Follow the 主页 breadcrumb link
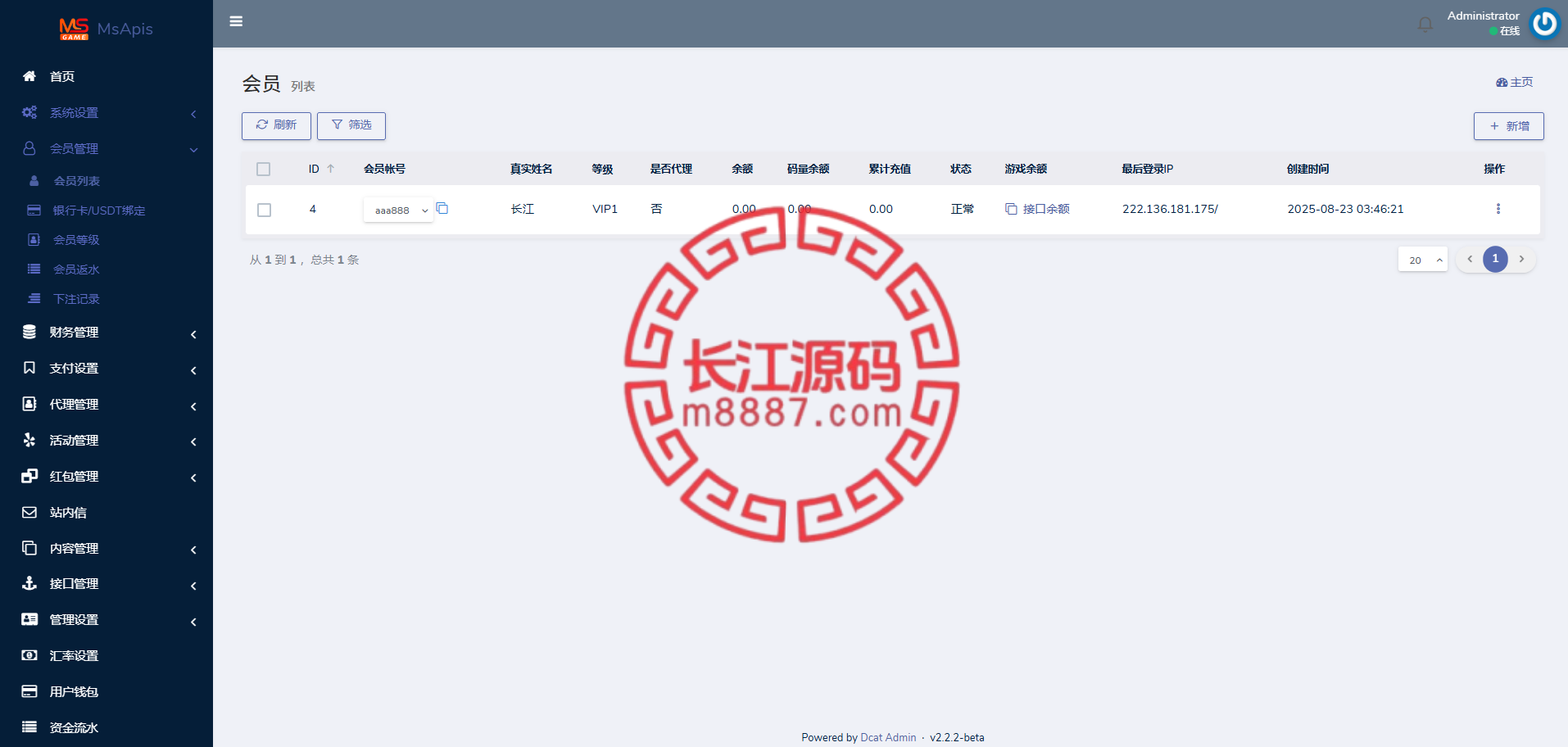Viewport: 1568px width, 747px height. pos(1515,82)
